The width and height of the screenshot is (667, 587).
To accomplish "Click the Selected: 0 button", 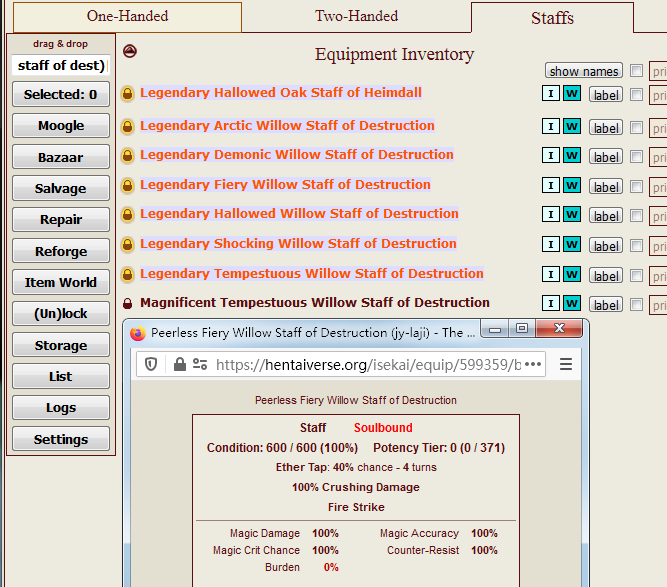I will 61,94.
